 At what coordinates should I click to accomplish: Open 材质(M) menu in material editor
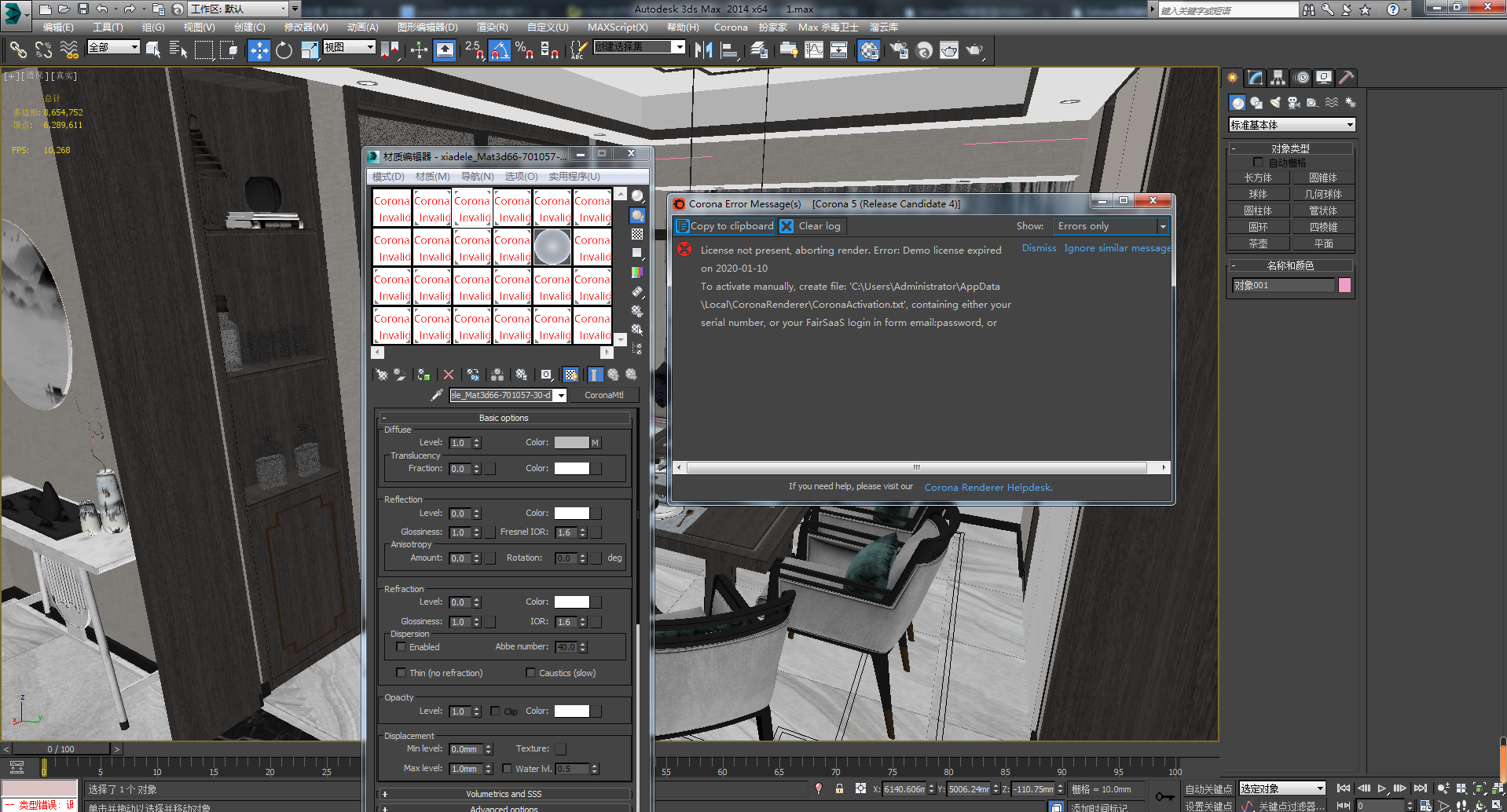pos(432,177)
